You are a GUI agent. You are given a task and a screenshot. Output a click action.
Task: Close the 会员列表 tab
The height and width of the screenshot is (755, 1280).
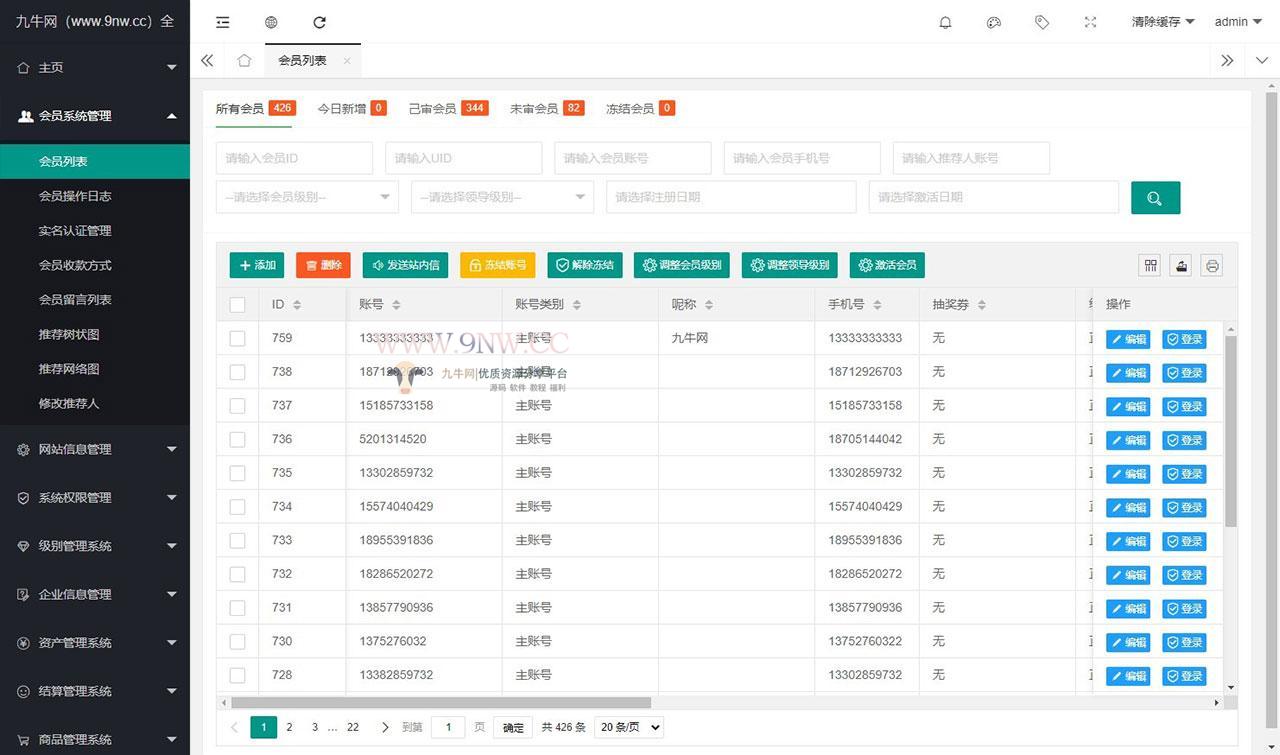pos(347,61)
